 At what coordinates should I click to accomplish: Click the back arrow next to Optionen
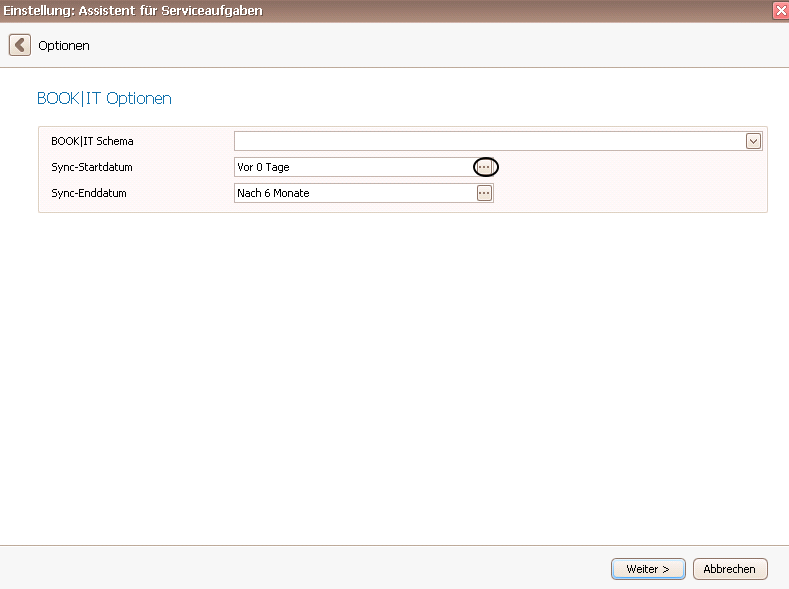point(20,45)
